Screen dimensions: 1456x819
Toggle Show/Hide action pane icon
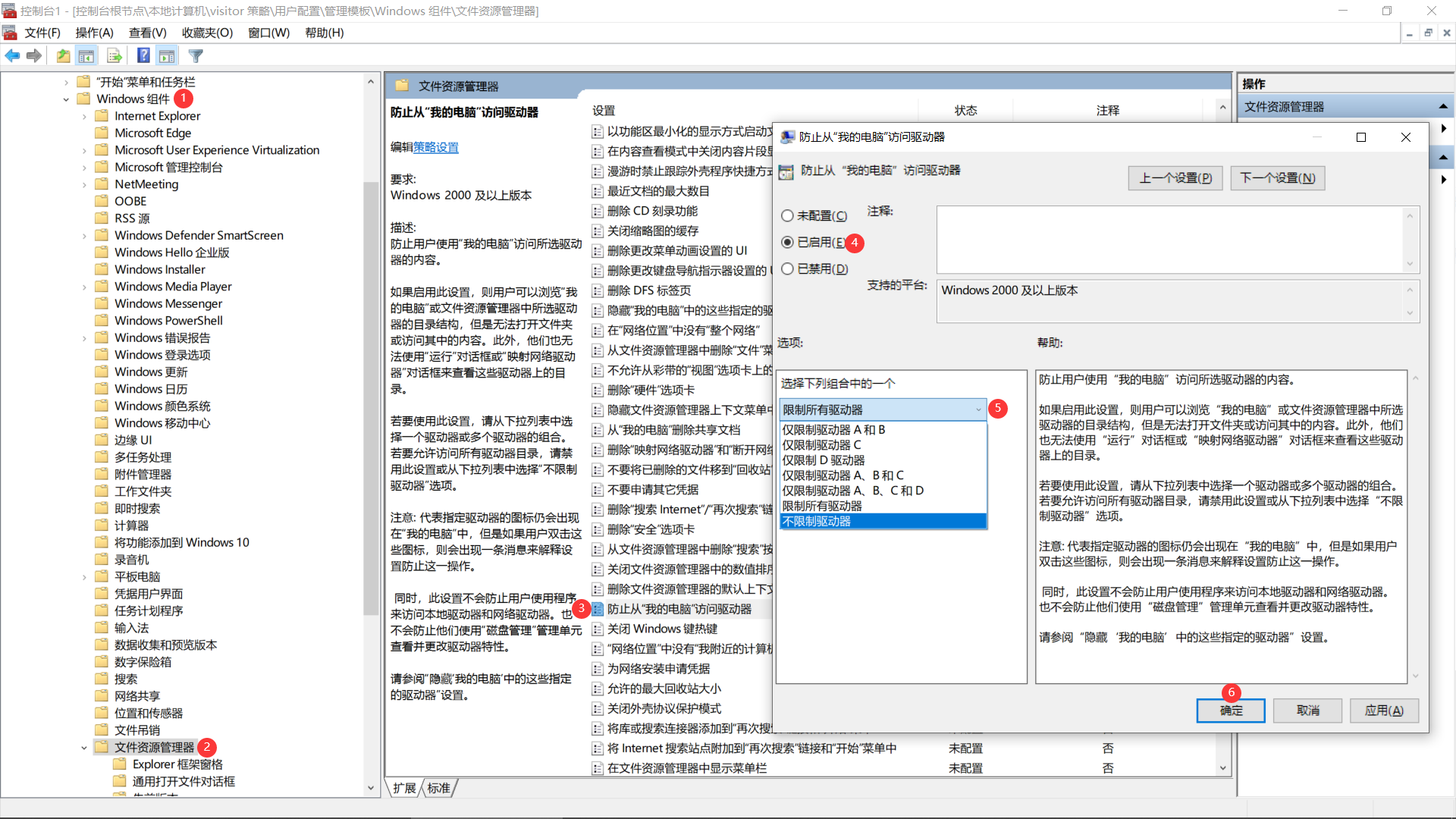[167, 55]
